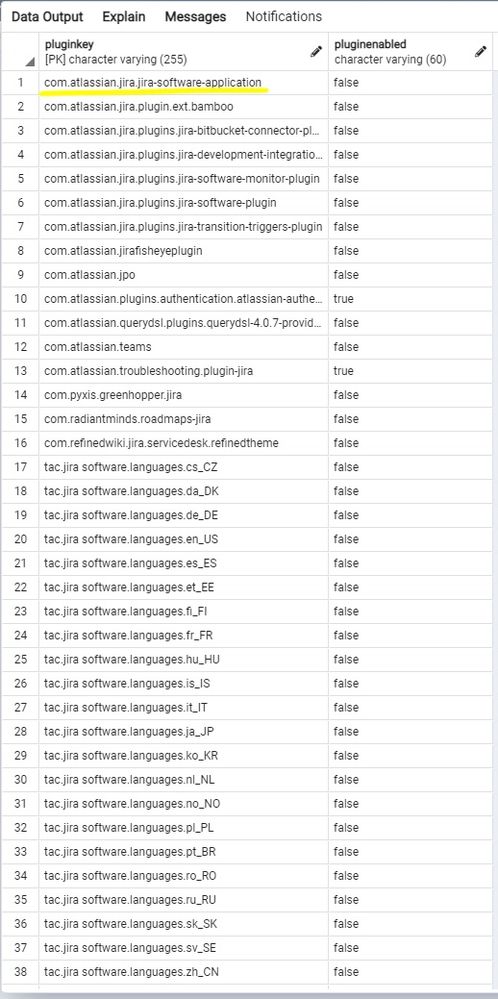Select the languages.ru_RU cell
Viewport: 498px width, 999px height.
click(183, 900)
